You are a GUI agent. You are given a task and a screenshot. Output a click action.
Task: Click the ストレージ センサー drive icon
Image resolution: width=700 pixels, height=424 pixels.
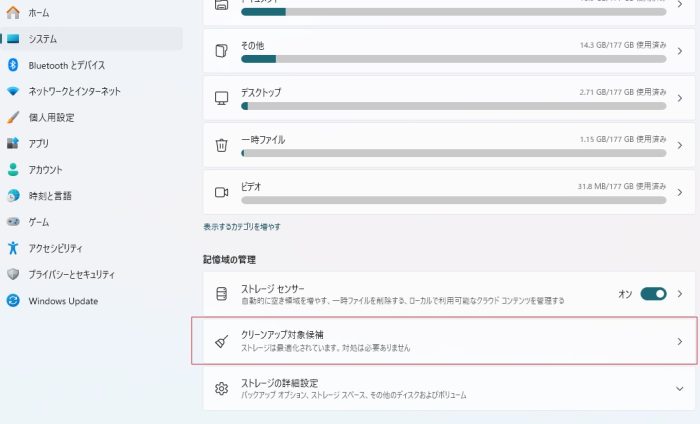pos(221,294)
